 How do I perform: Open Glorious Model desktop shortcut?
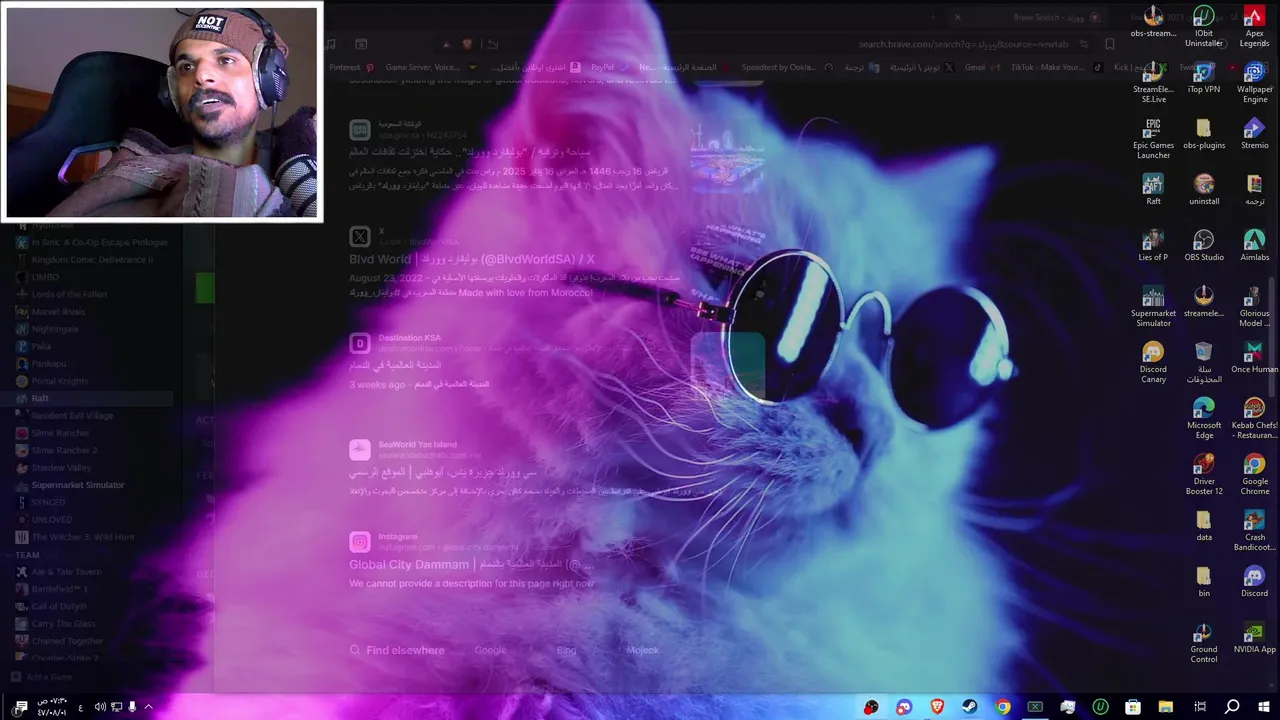coord(1254,307)
